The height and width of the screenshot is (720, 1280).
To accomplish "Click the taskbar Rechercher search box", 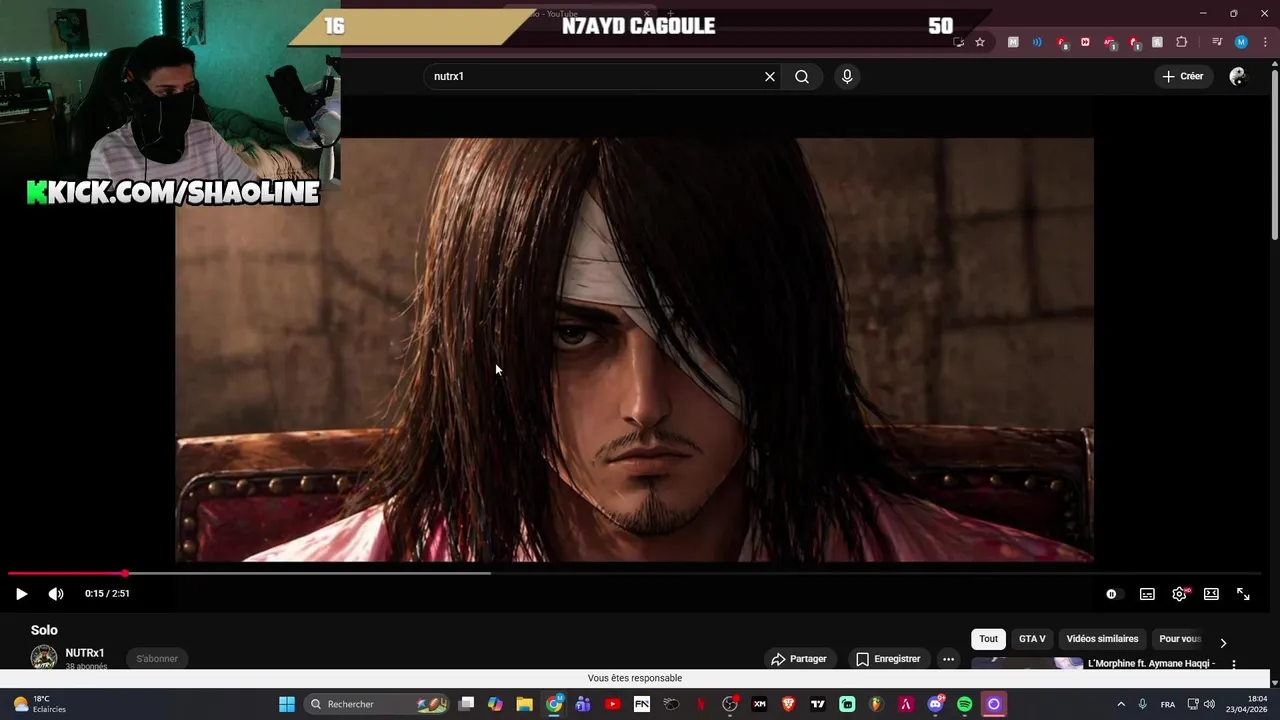I will point(377,704).
